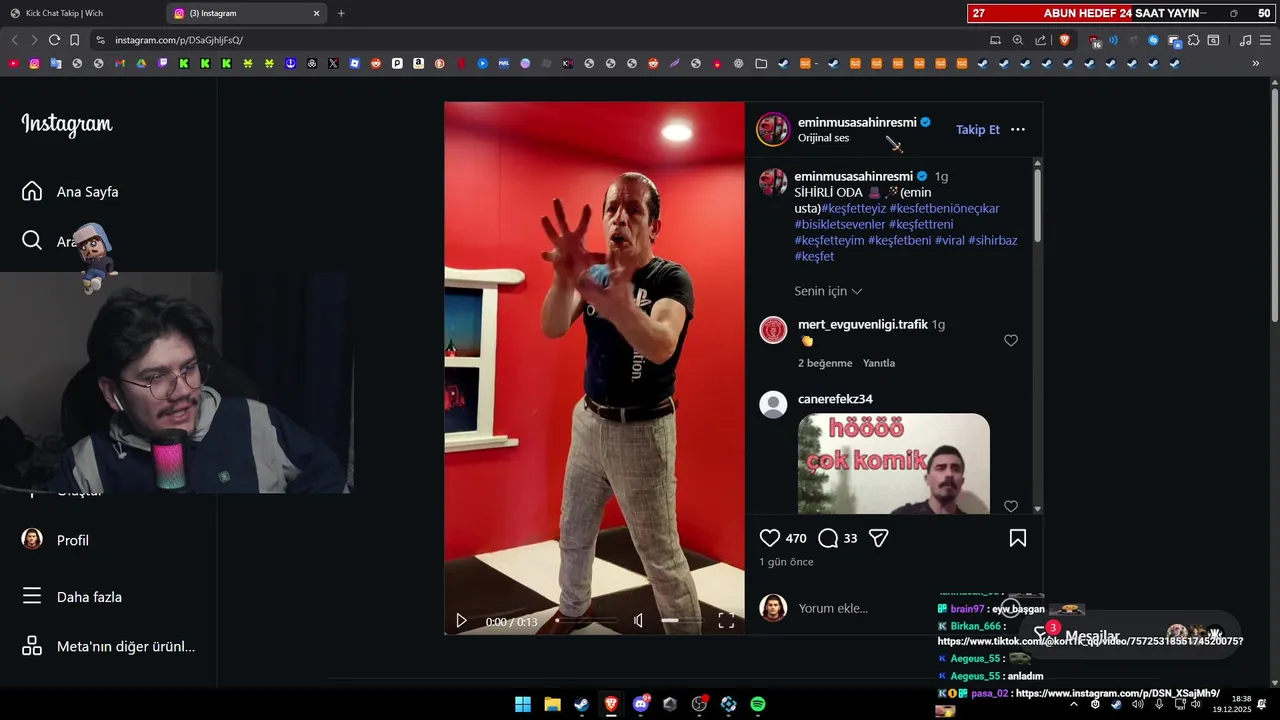Go back in browser history

(14, 40)
